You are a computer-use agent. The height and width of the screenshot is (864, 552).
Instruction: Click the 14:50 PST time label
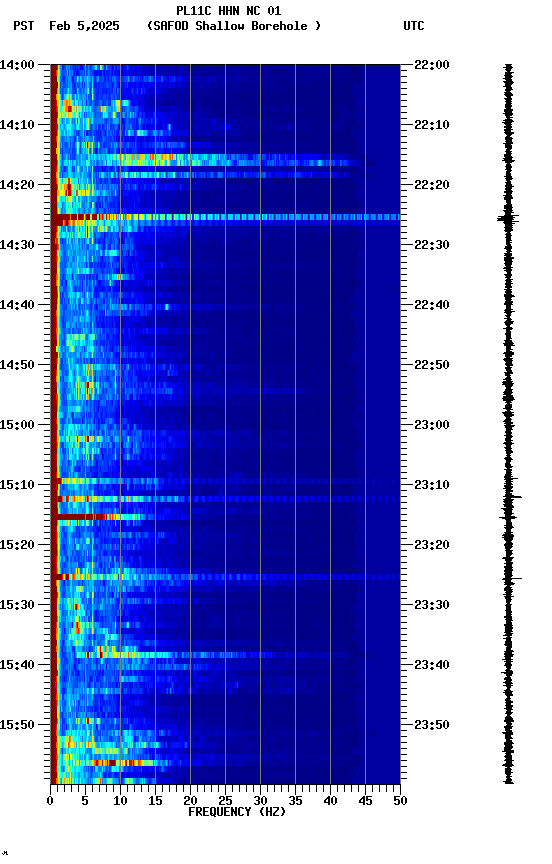pos(17,365)
